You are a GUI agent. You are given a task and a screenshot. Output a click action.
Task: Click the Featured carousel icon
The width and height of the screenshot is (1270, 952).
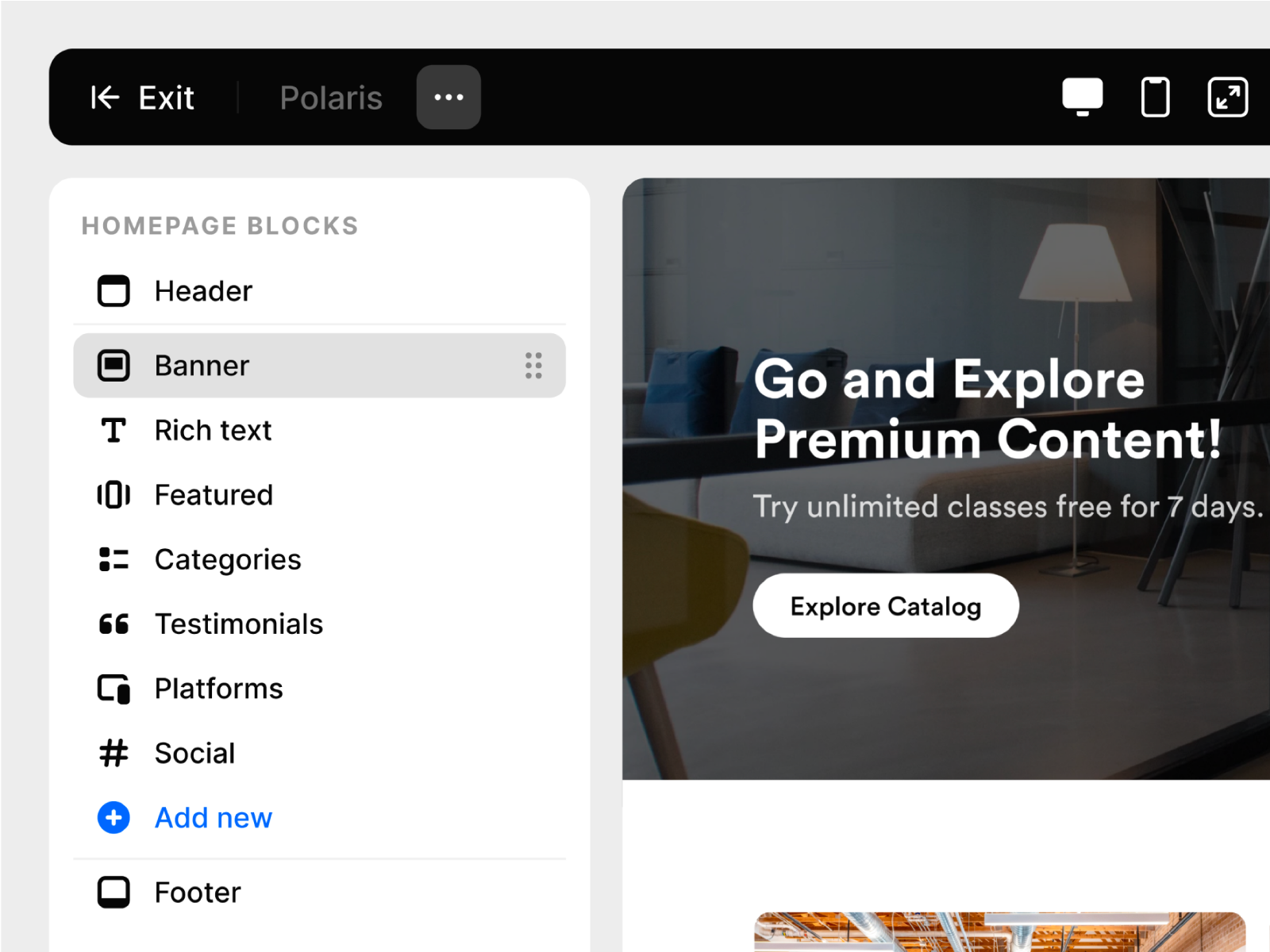114,495
